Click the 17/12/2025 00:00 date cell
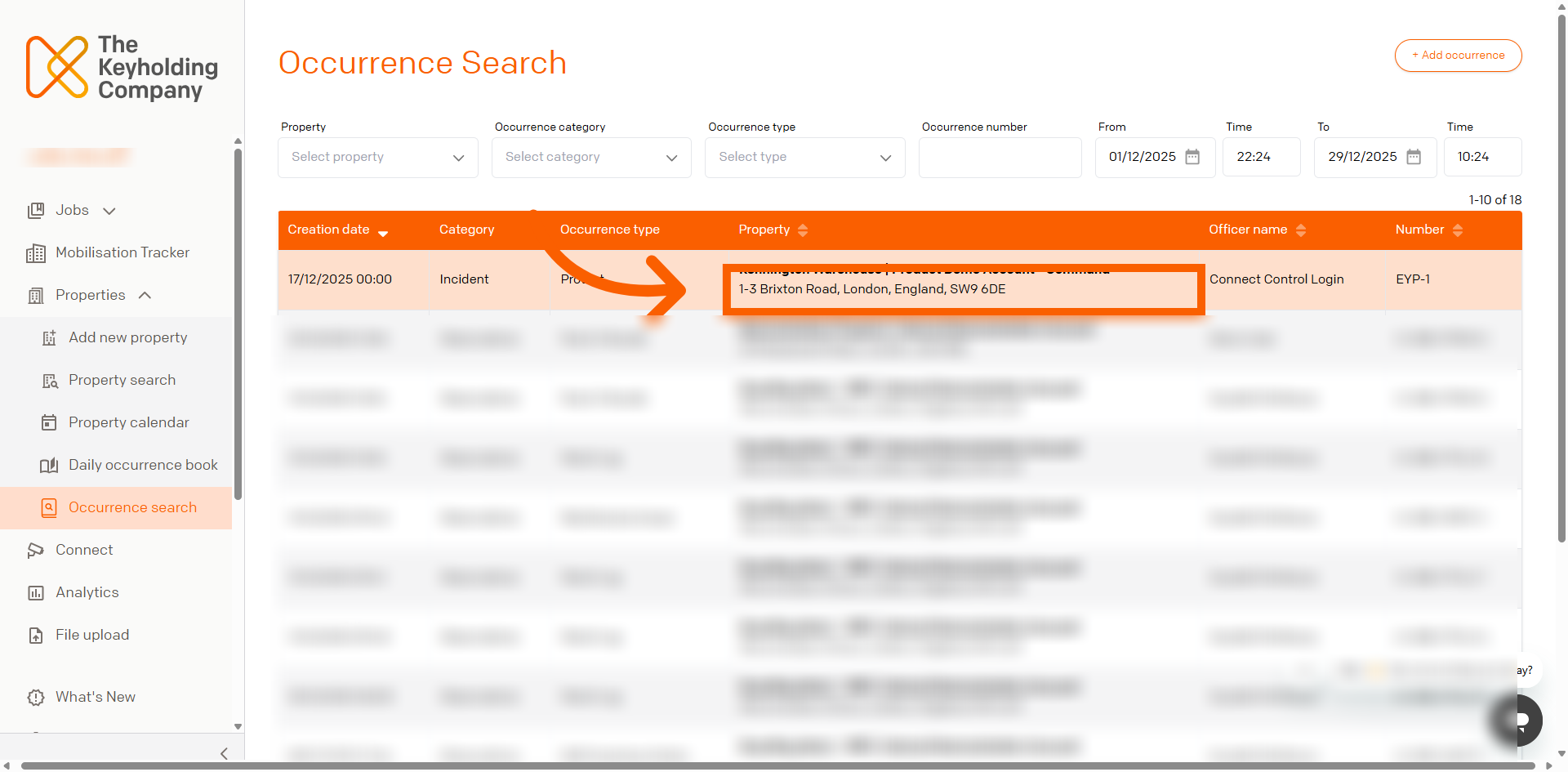This screenshot has width=1568, height=772. tap(340, 279)
